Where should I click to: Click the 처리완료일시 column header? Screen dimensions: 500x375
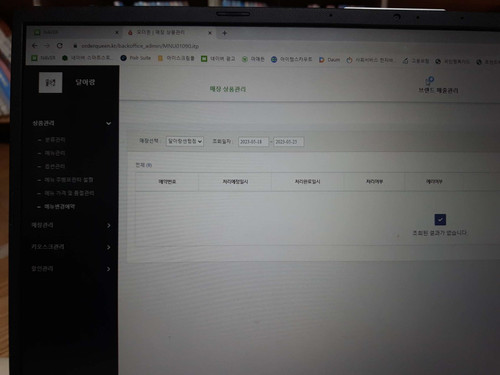(x=307, y=182)
